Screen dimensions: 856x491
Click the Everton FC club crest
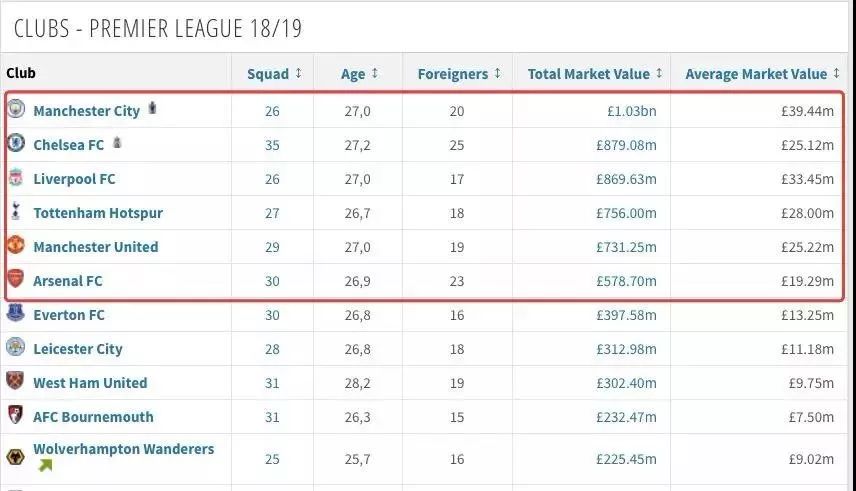[15, 314]
